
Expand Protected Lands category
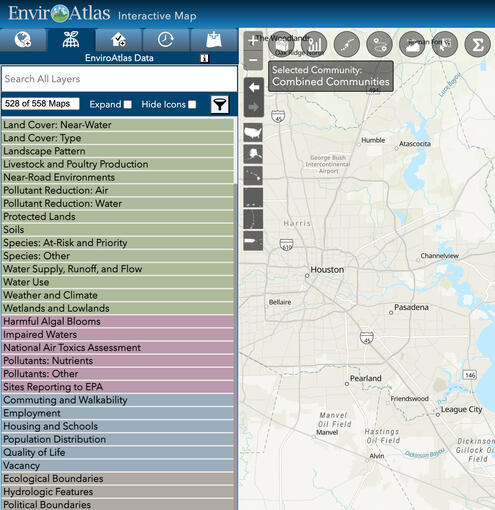click(x=118, y=217)
